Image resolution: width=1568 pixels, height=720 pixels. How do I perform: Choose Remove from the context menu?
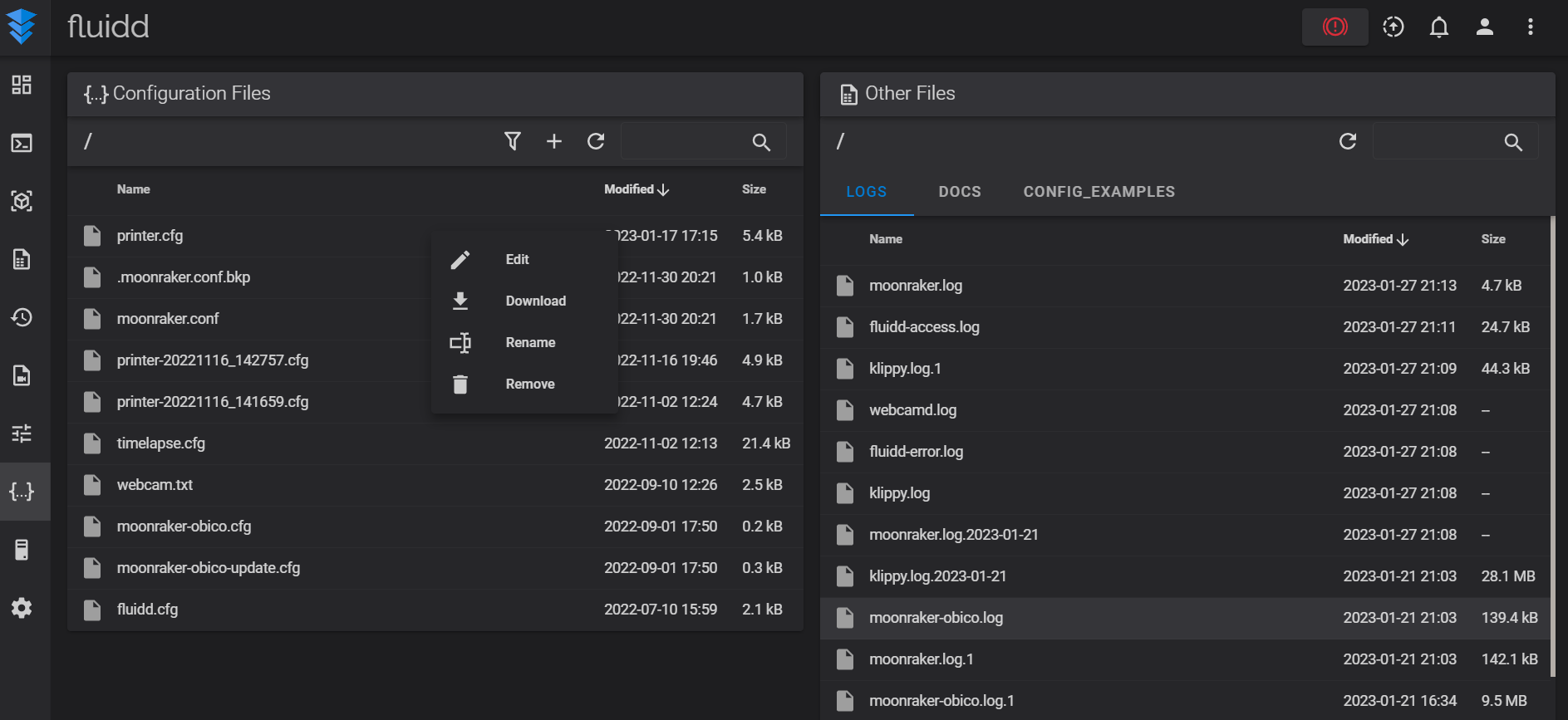[x=524, y=384]
